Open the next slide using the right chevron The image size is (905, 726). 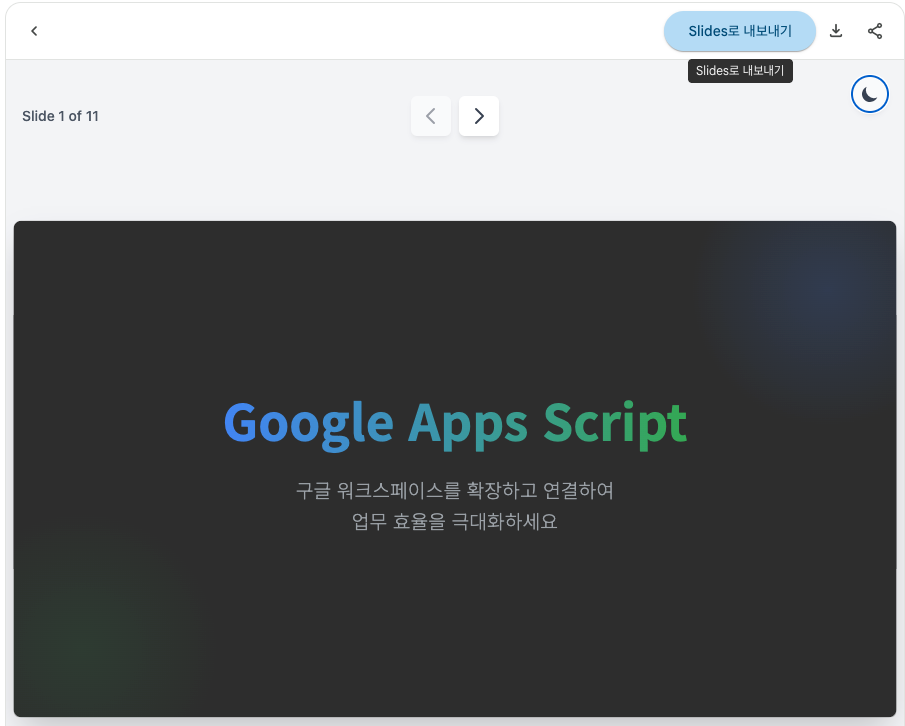[478, 116]
